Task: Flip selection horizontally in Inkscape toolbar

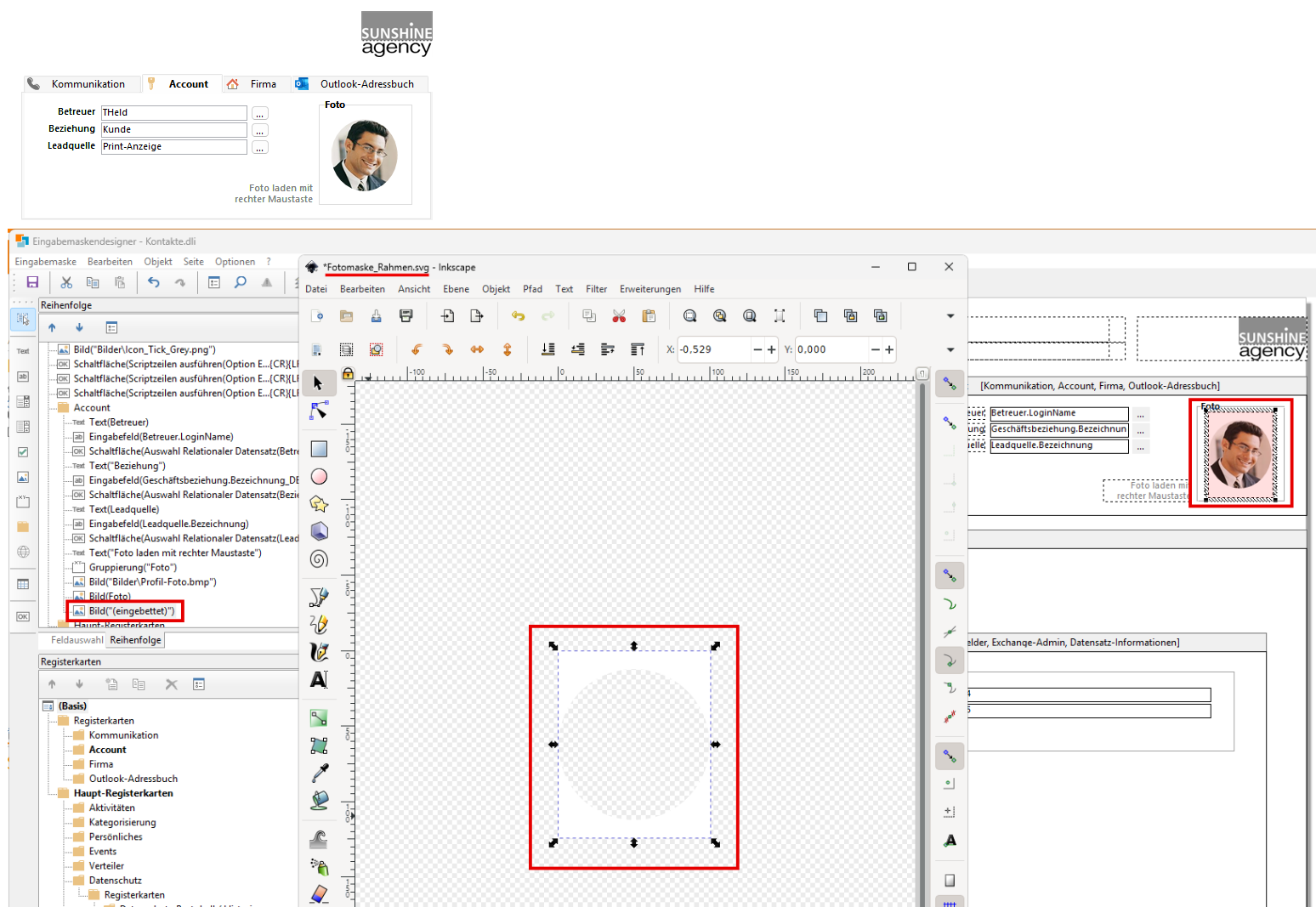Action: click(x=477, y=349)
